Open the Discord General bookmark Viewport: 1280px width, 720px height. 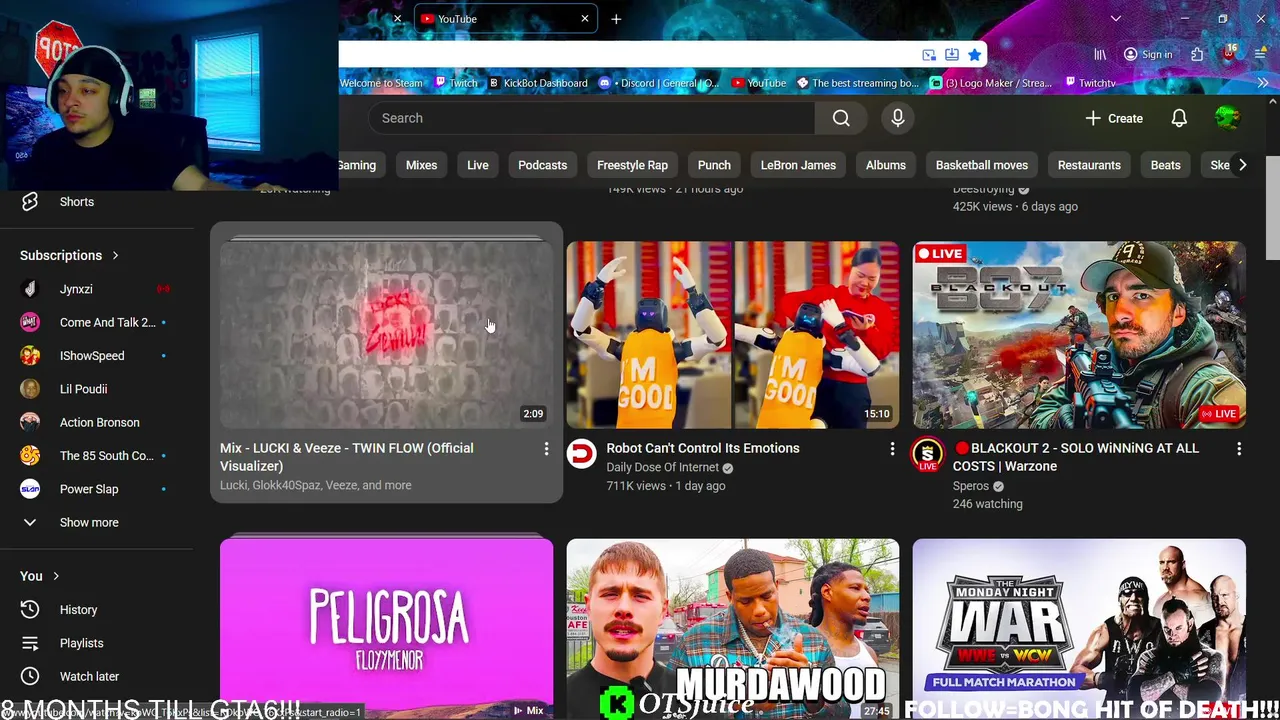click(x=658, y=83)
